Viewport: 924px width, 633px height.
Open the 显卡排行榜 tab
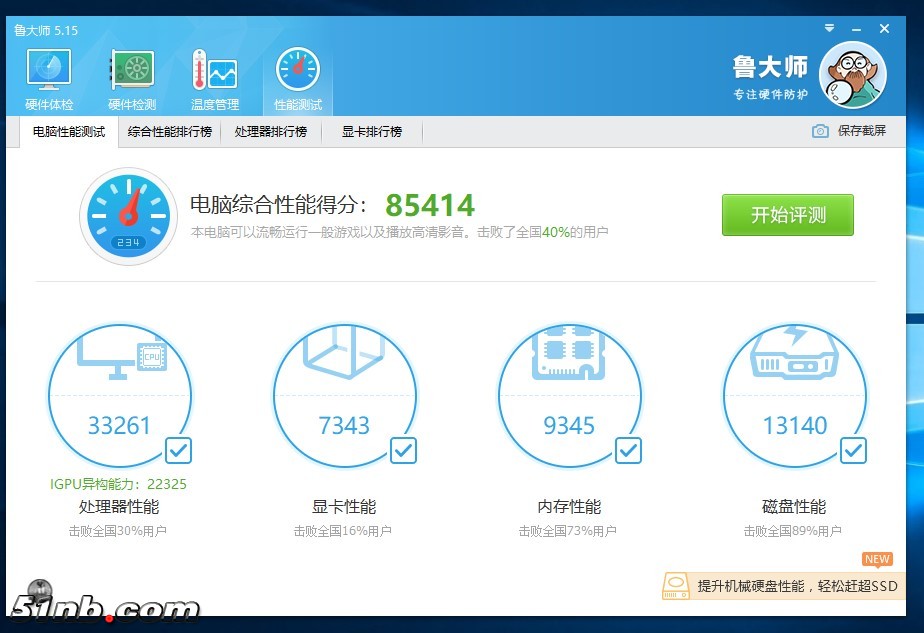(371, 132)
